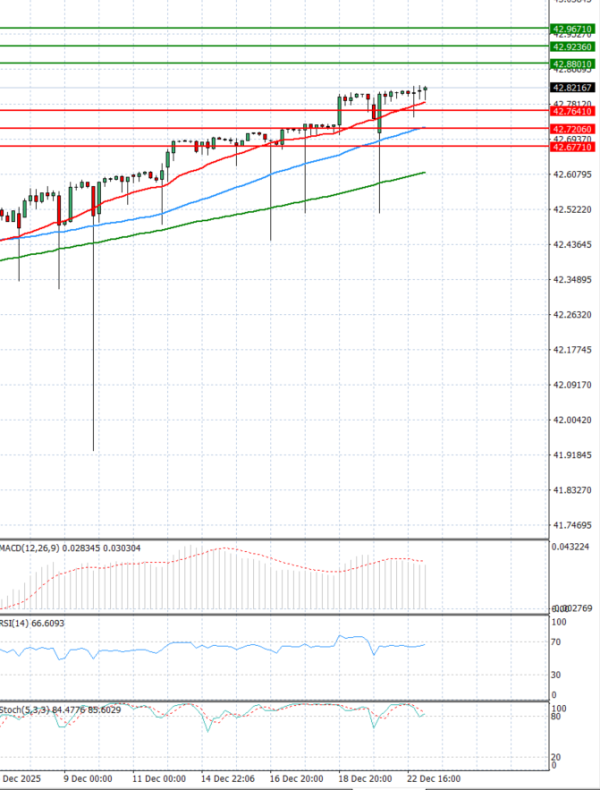600x790 pixels.
Task: Click the RSI(14) indicator label
Action: (x=17, y=622)
